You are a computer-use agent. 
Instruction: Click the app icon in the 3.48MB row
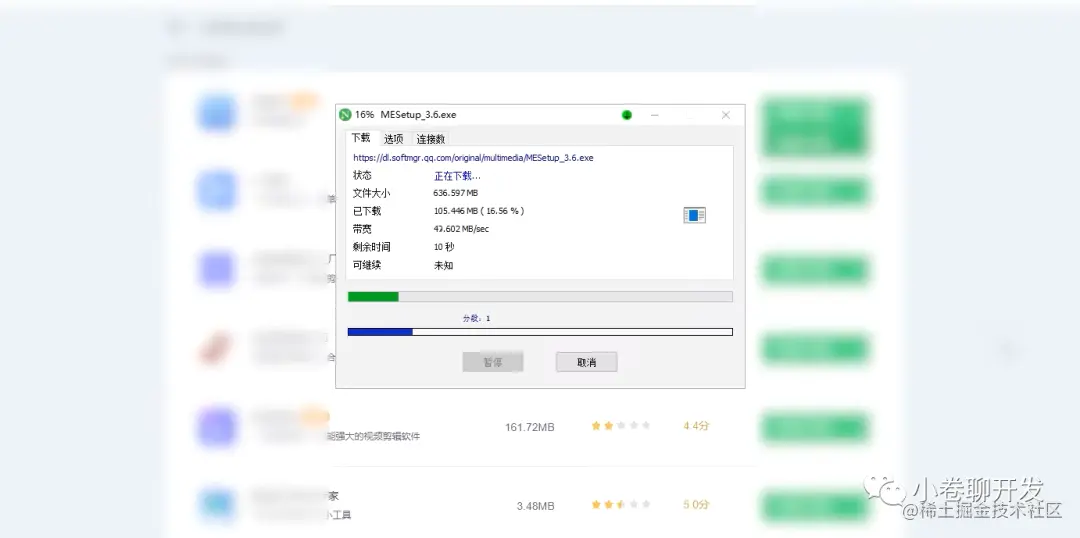(x=217, y=505)
